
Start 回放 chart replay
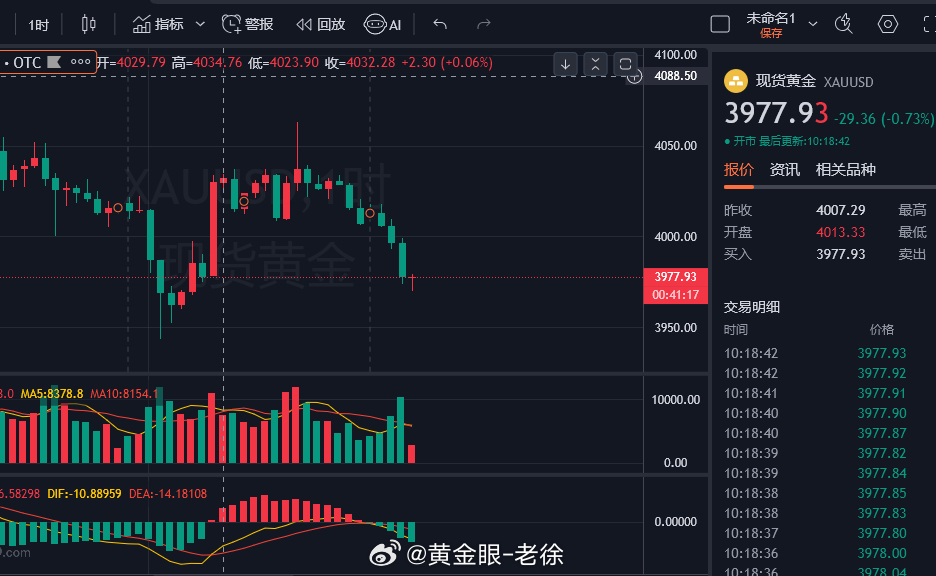(321, 24)
